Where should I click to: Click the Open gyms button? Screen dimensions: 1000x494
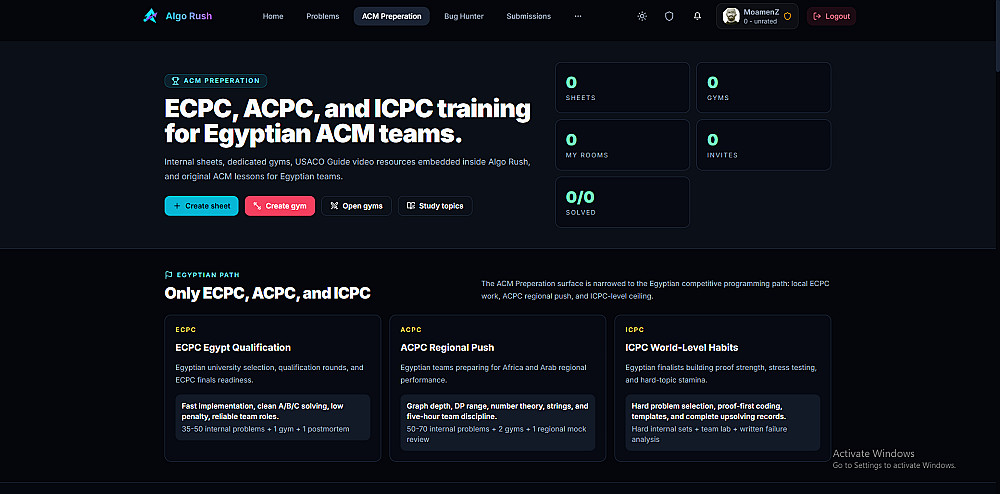pyautogui.click(x=357, y=206)
